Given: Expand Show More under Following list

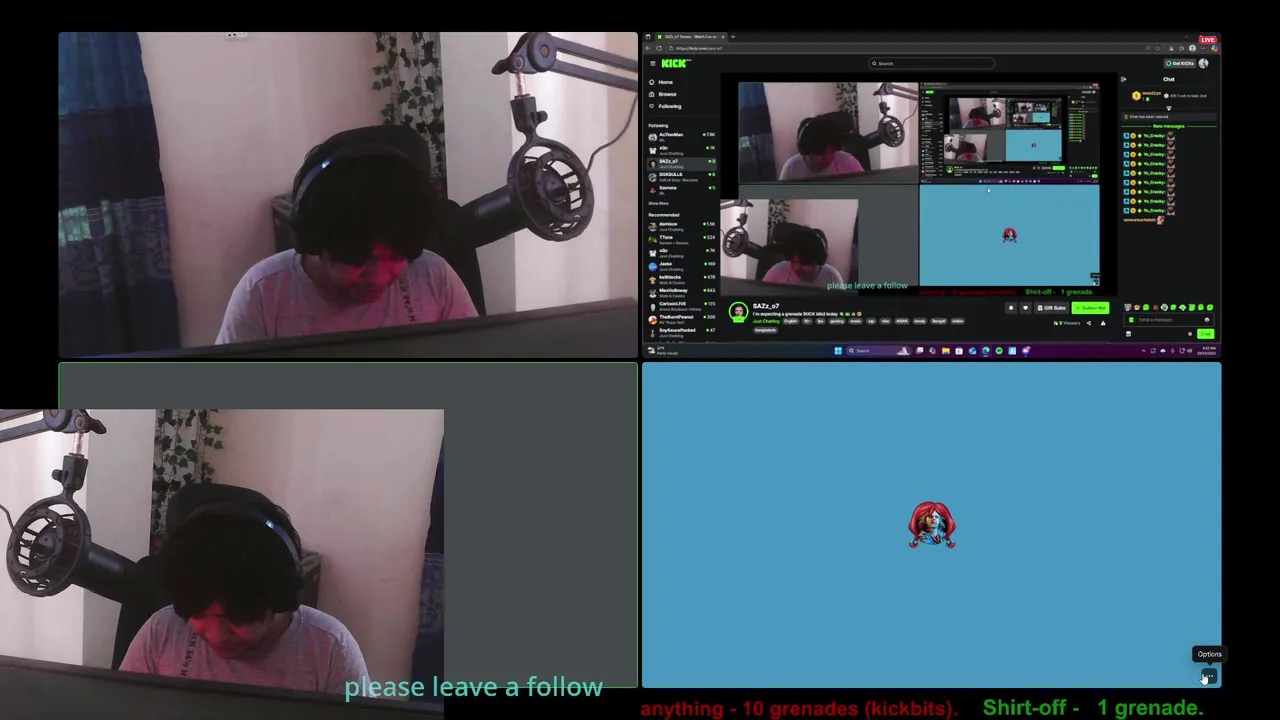Looking at the screenshot, I should (658, 203).
